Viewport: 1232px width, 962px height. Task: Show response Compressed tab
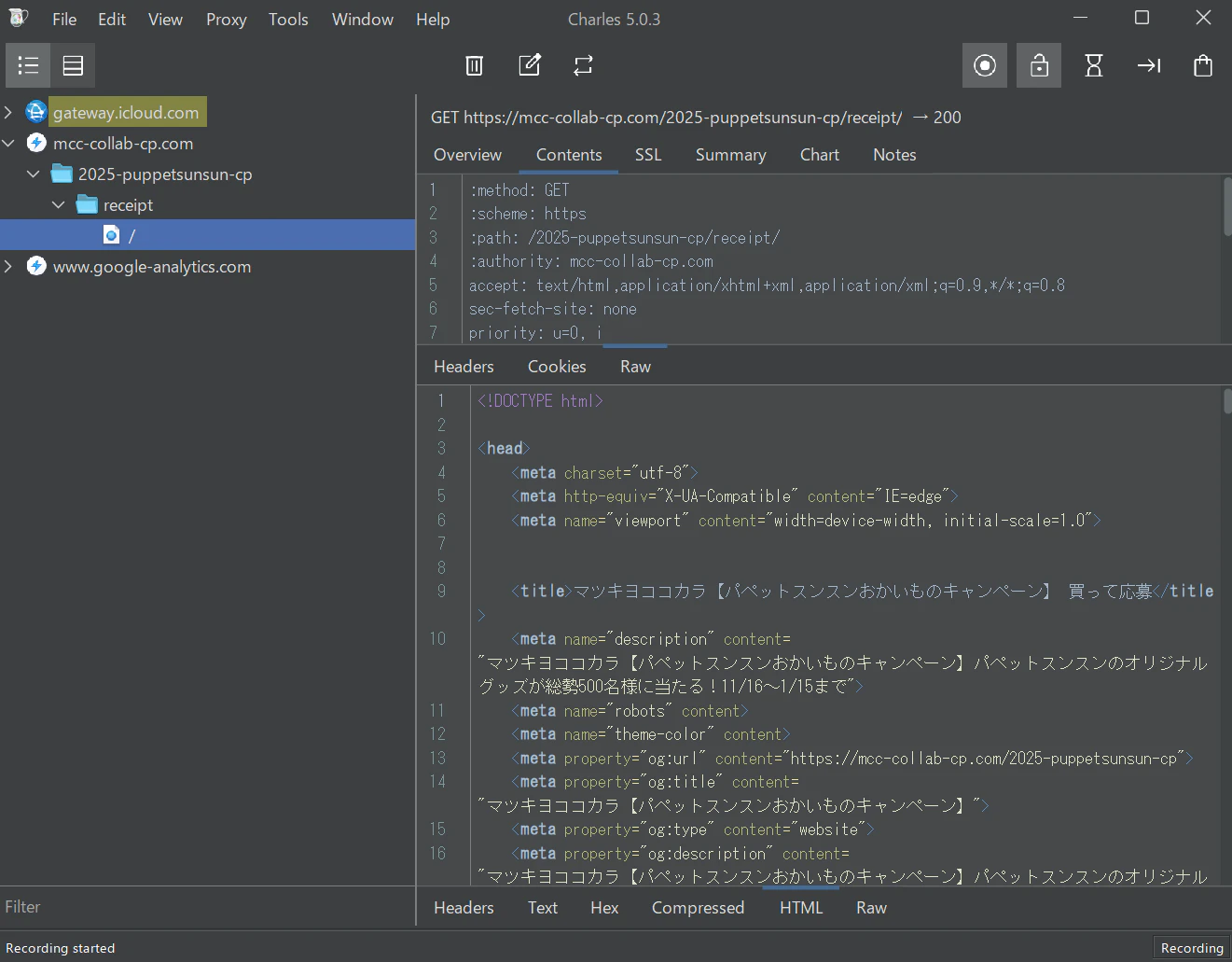point(698,908)
